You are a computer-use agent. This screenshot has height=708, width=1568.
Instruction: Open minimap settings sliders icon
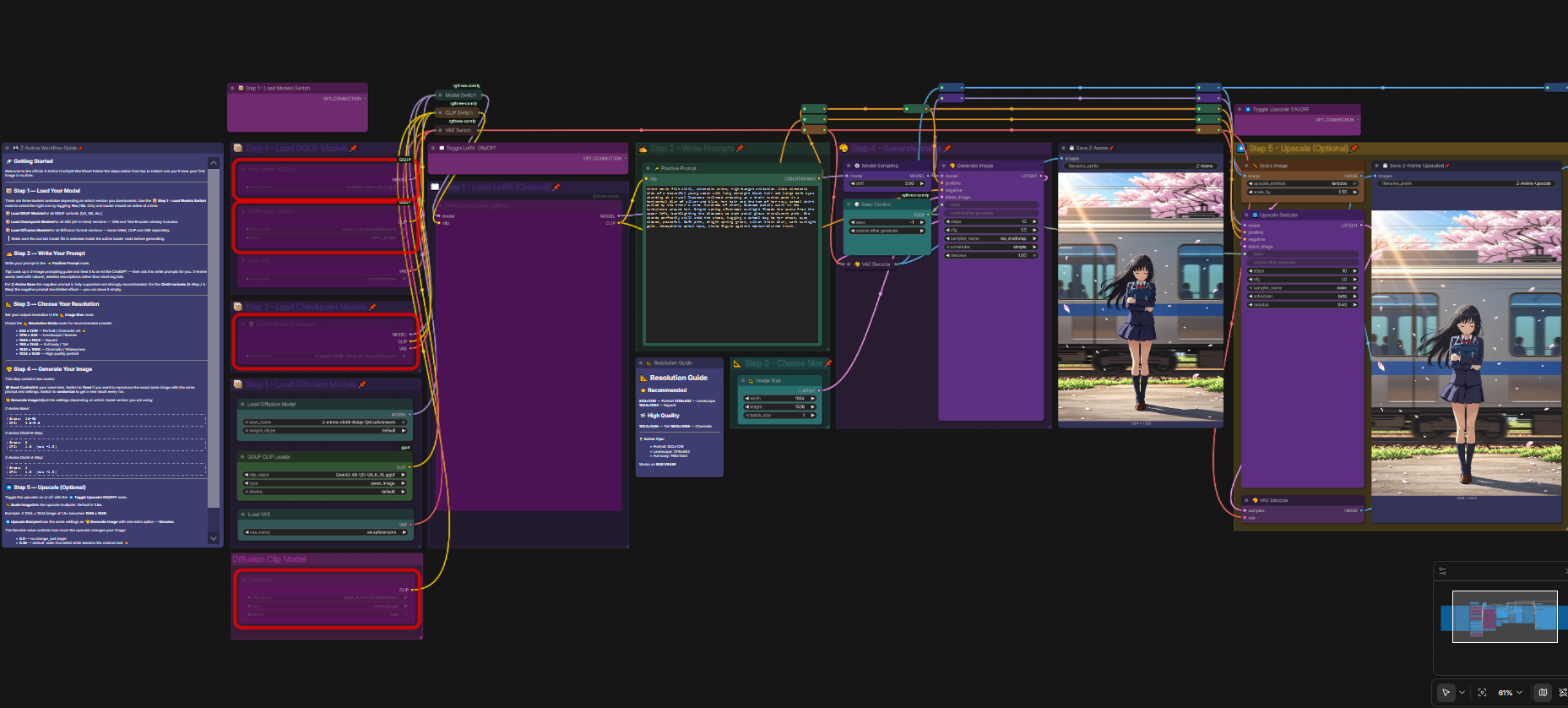pos(1442,571)
